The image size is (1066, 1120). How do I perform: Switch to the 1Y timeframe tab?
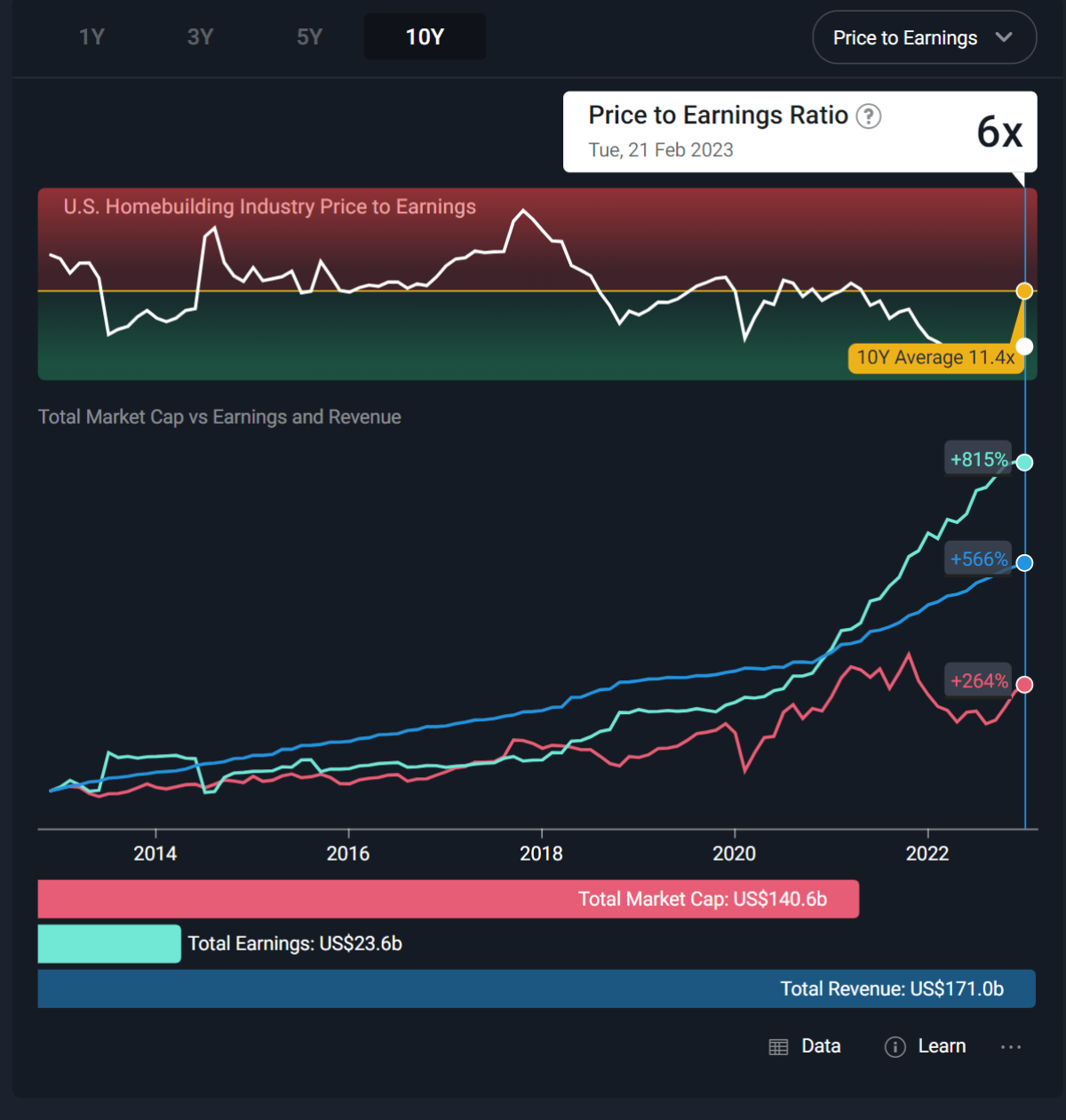click(92, 37)
